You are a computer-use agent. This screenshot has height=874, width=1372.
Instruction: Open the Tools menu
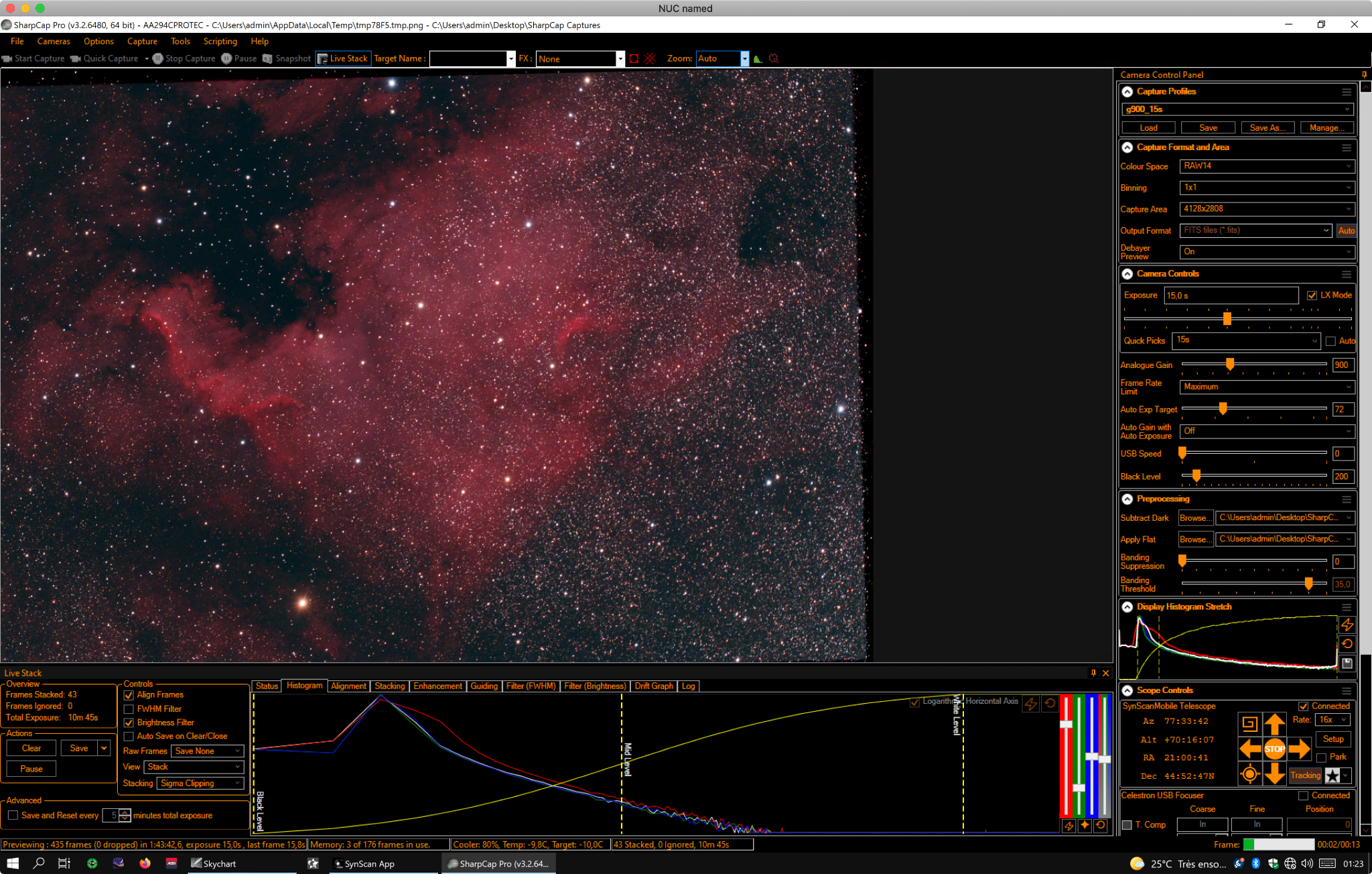(x=180, y=42)
